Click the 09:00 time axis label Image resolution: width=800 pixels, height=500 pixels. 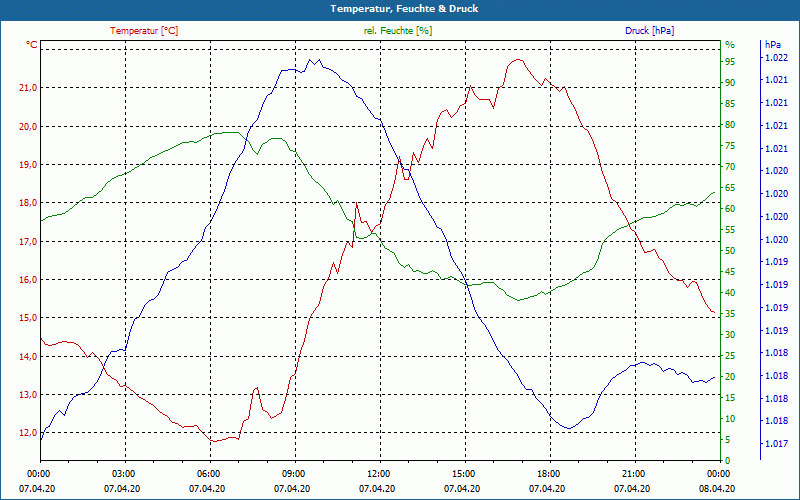click(292, 473)
